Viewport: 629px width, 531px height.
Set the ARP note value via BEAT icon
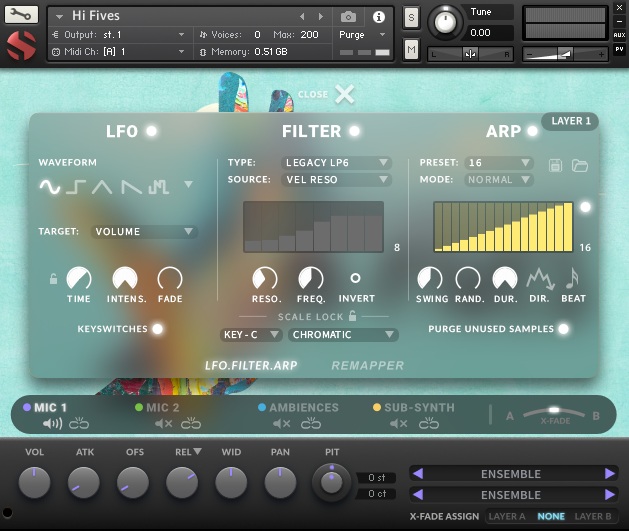[572, 278]
